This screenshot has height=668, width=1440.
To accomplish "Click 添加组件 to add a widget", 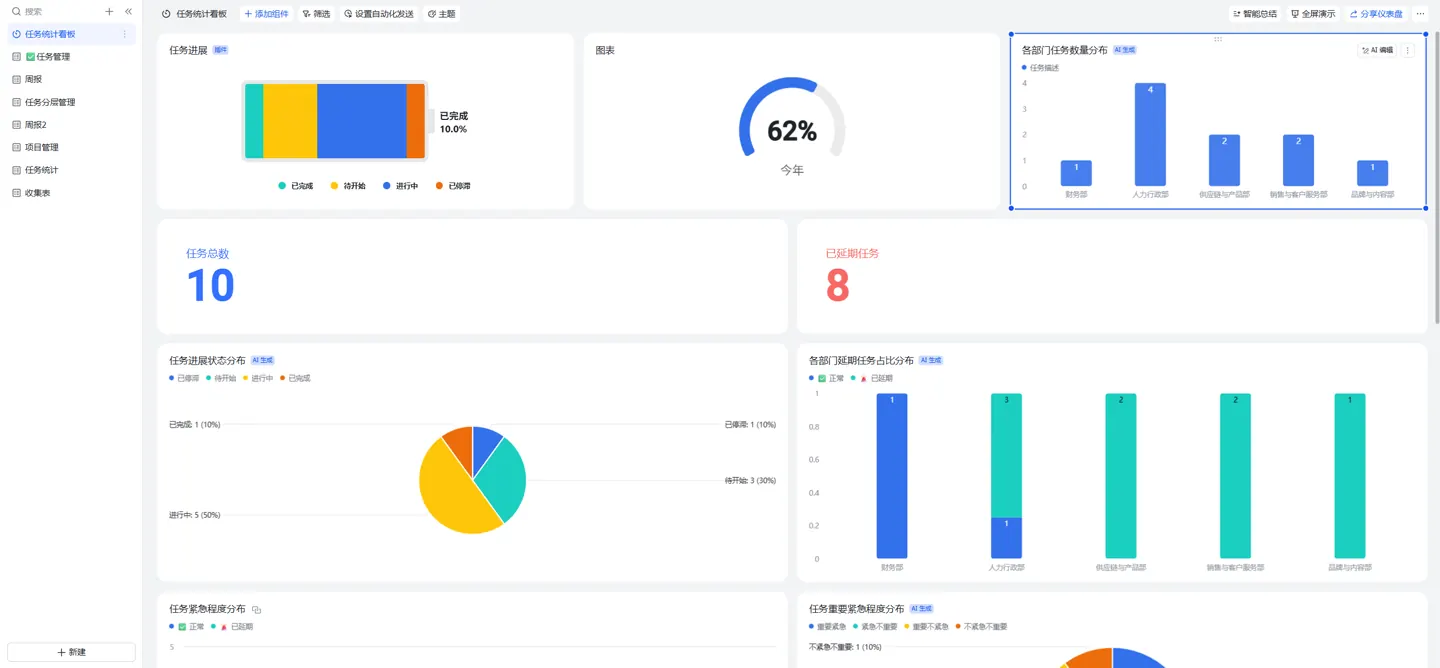I will pyautogui.click(x=266, y=14).
